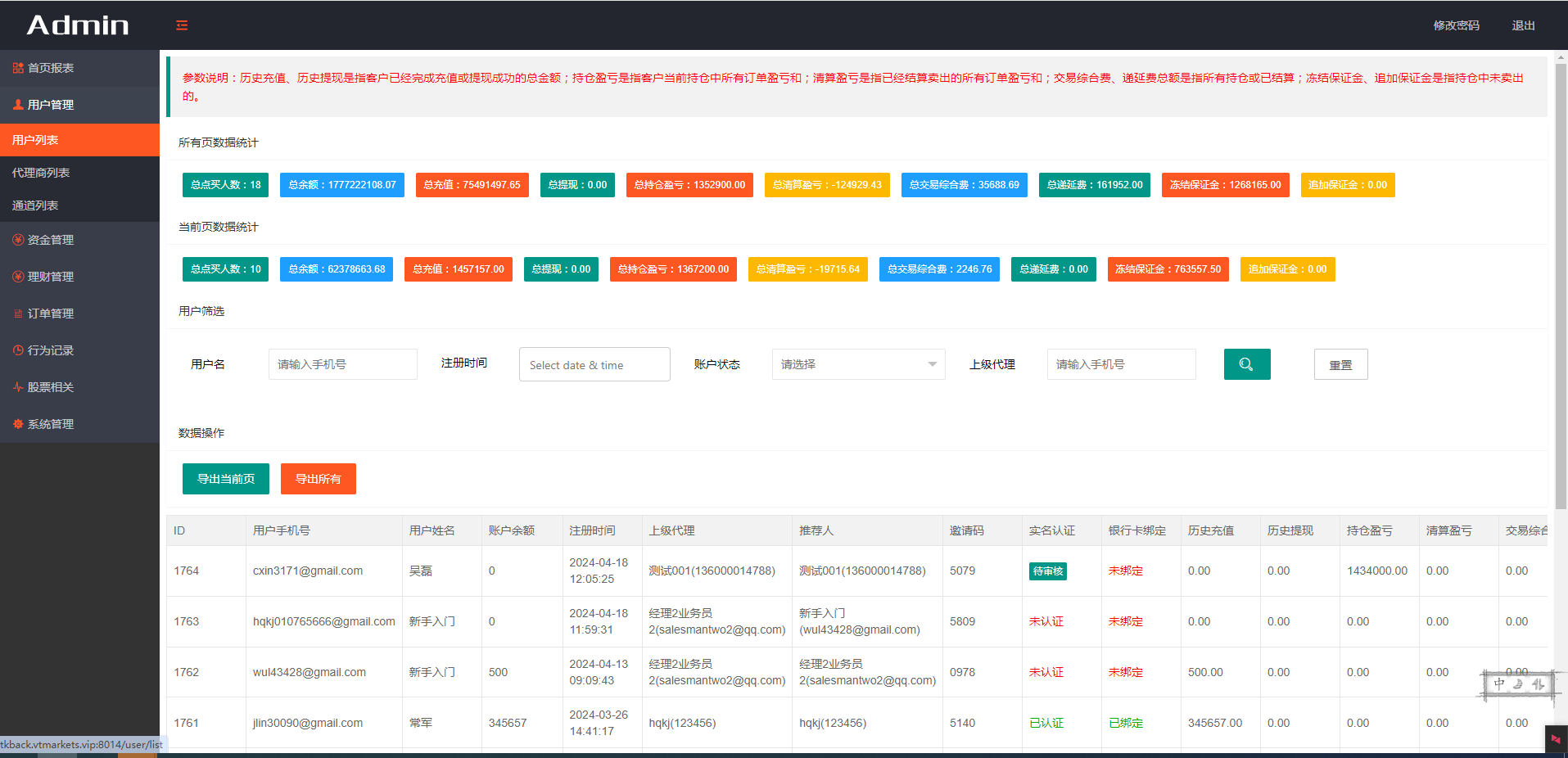Click the magnifier search button
This screenshot has height=758, width=1568.
pos(1246,364)
